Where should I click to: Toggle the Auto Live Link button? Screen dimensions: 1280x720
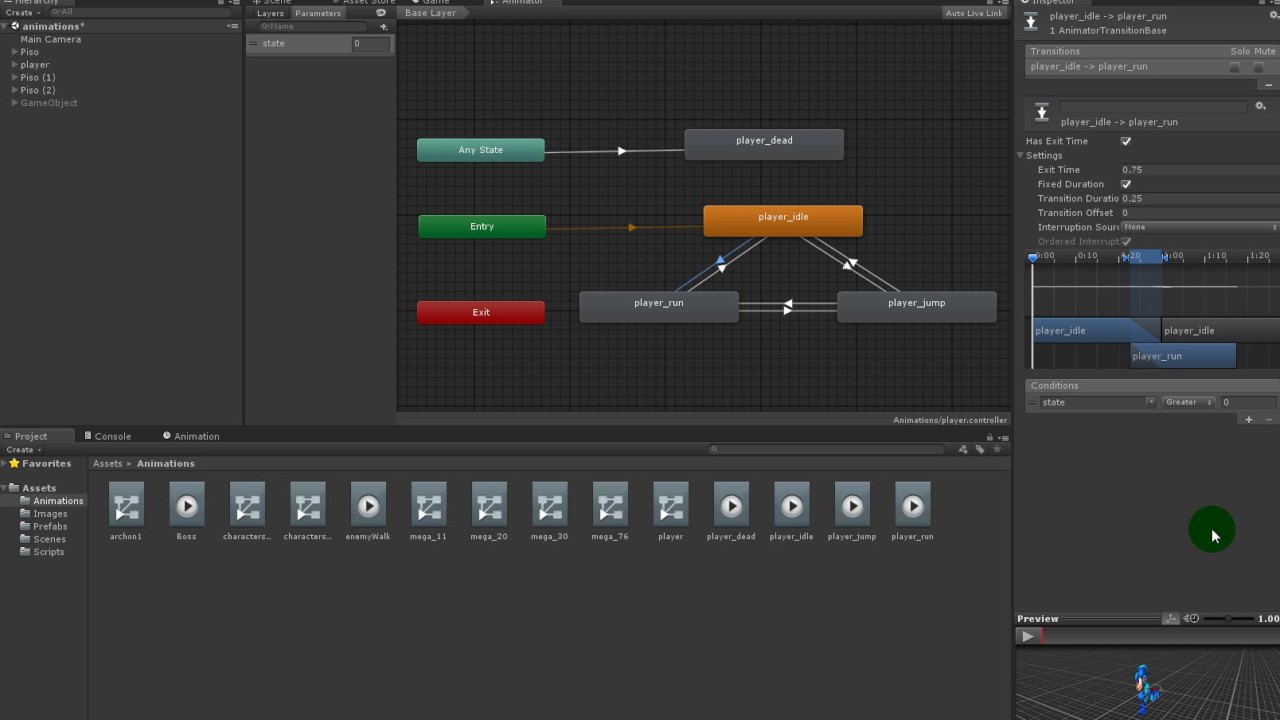pos(974,13)
